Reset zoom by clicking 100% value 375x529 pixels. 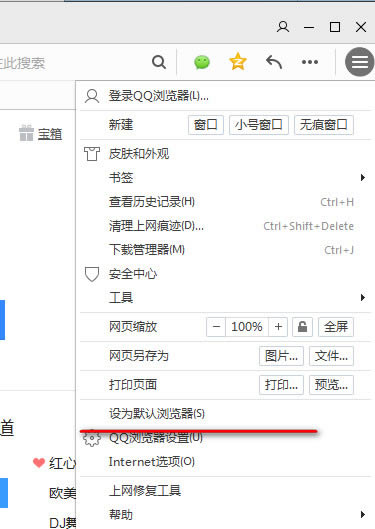[x=247, y=327]
